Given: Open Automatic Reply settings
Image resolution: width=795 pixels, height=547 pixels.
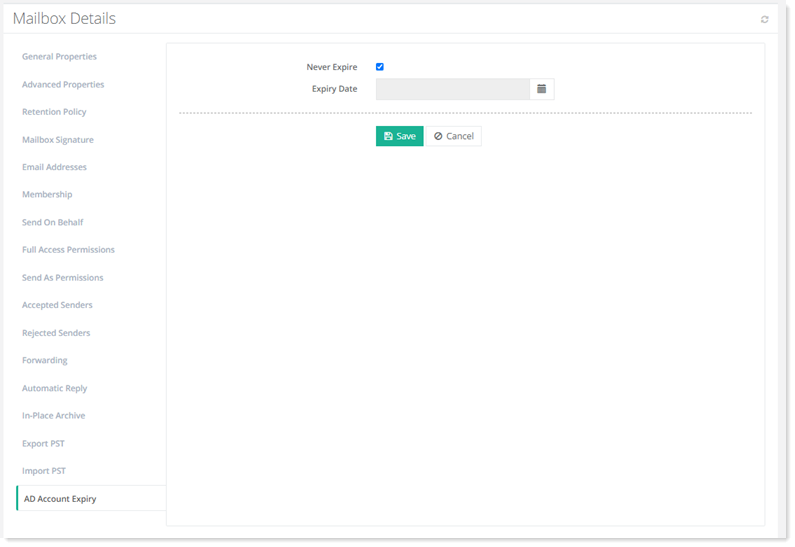Looking at the screenshot, I should pos(55,388).
